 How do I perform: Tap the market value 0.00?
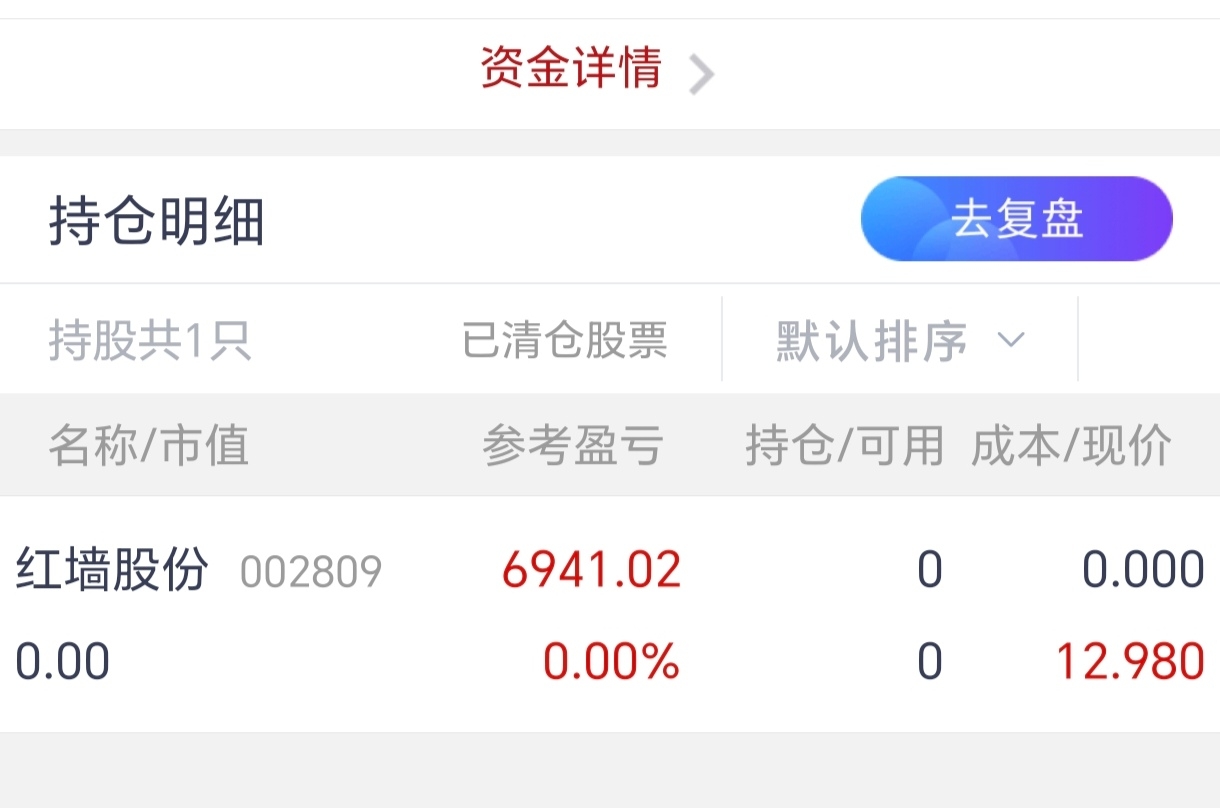click(x=63, y=662)
